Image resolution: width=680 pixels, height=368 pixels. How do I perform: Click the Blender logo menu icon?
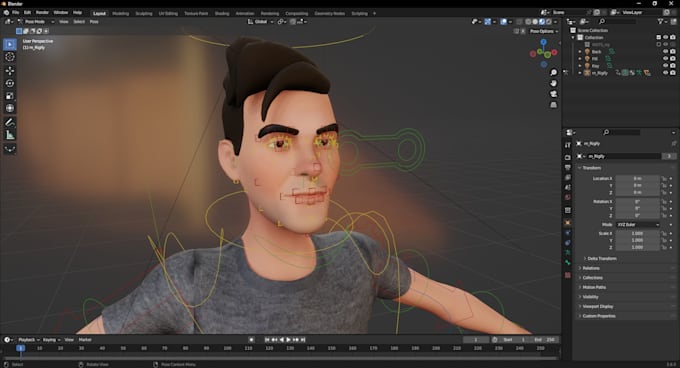(6, 13)
